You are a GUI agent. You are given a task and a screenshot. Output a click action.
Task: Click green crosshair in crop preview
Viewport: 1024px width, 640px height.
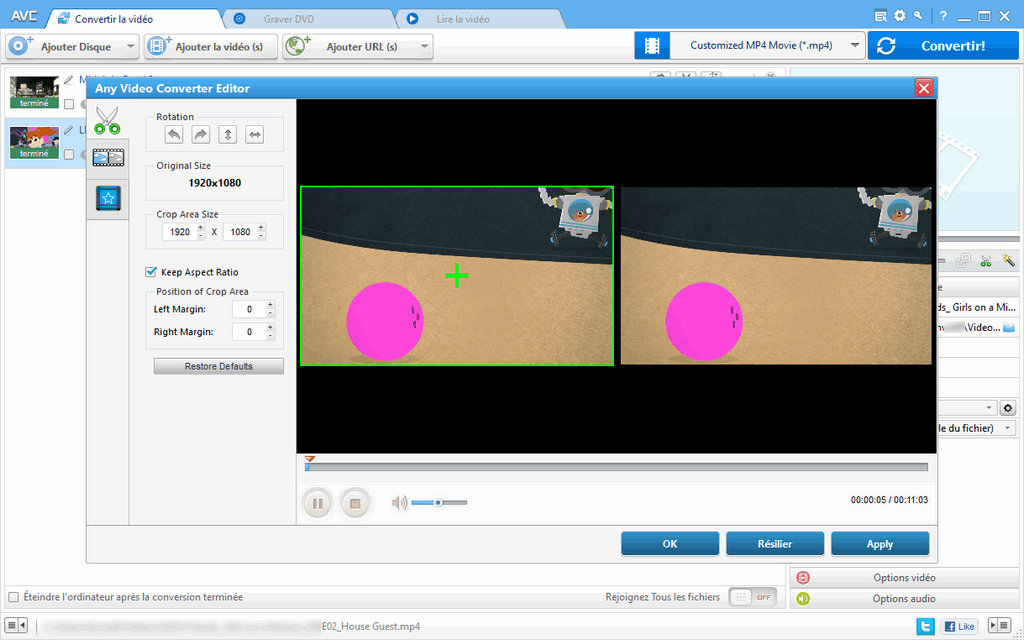pos(456,276)
